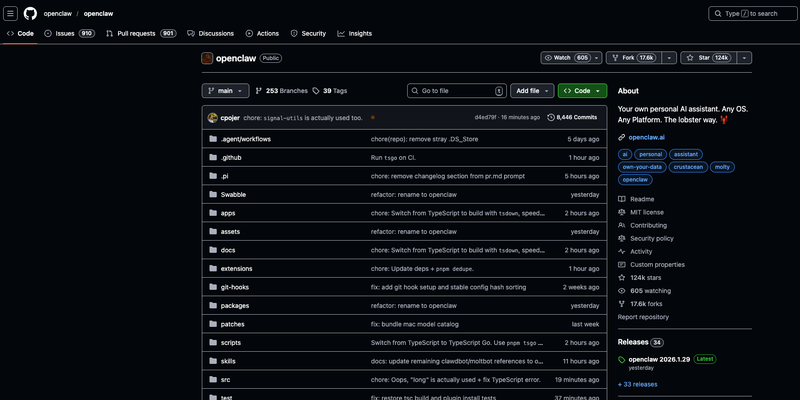The width and height of the screenshot is (800, 400).
Task: Click the commit status dot indicator
Action: pyautogui.click(x=373, y=118)
